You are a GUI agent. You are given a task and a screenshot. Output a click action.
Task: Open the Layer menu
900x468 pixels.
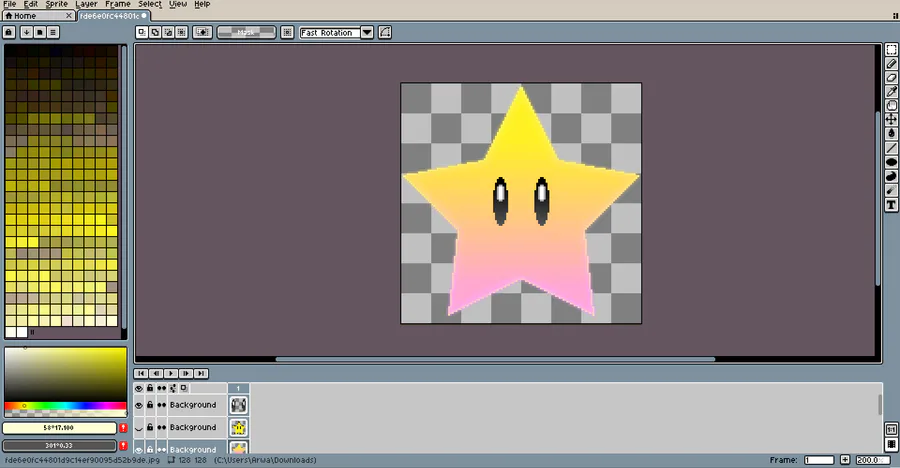pos(86,4)
